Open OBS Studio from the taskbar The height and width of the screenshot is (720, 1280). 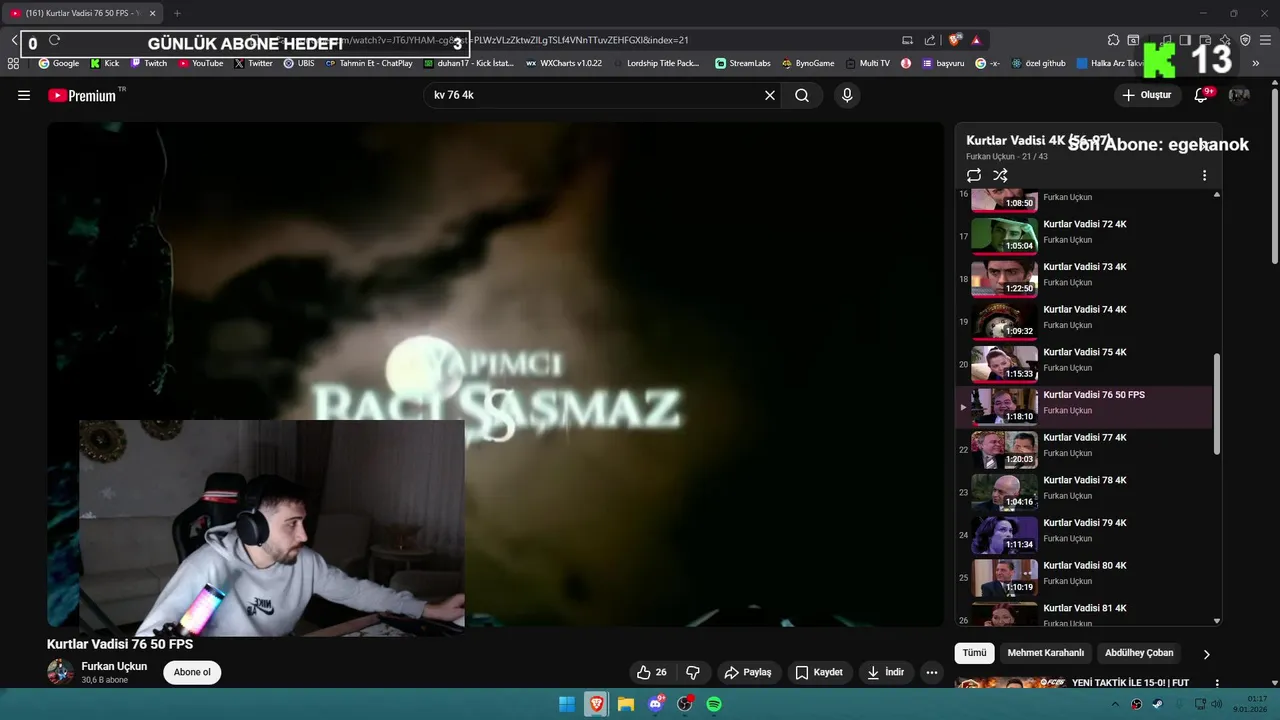point(685,704)
